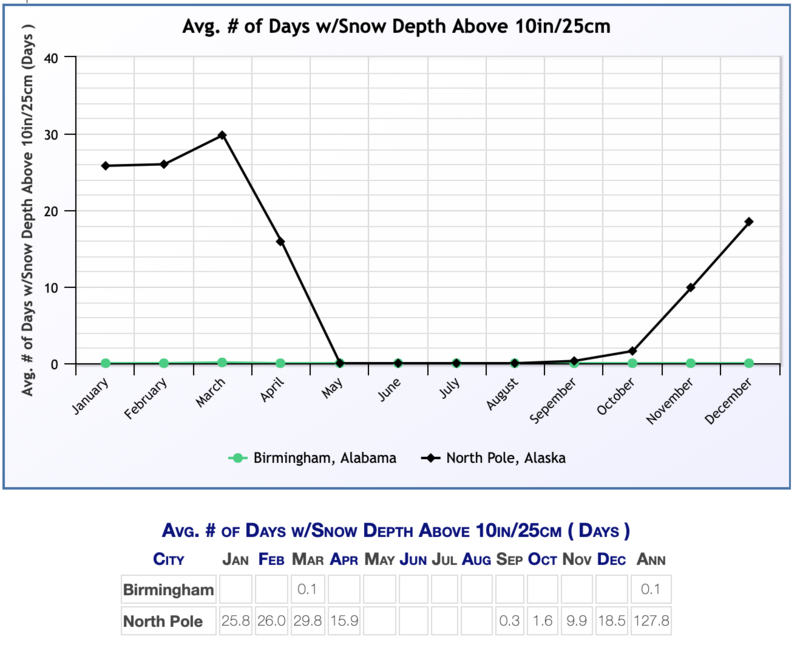This screenshot has height=656, width=800.
Task: Click North Pole April data point
Action: pyautogui.click(x=280, y=242)
